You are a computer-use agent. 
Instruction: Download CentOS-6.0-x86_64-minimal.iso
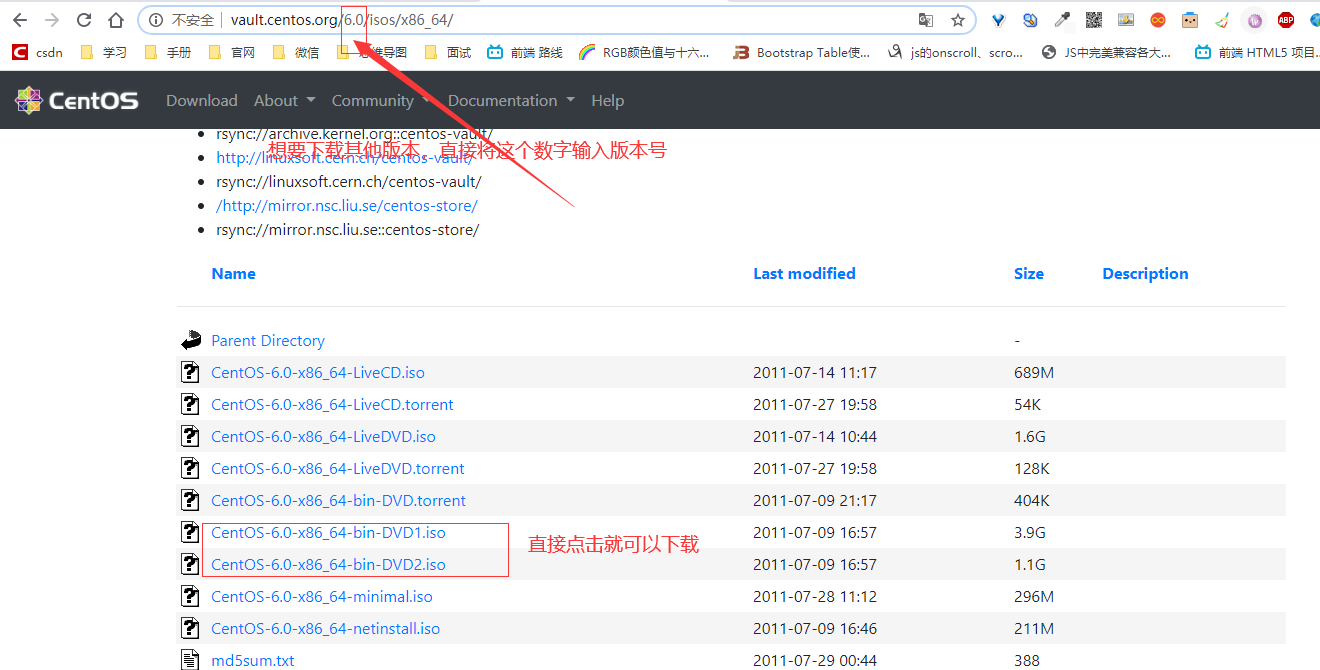coord(322,596)
